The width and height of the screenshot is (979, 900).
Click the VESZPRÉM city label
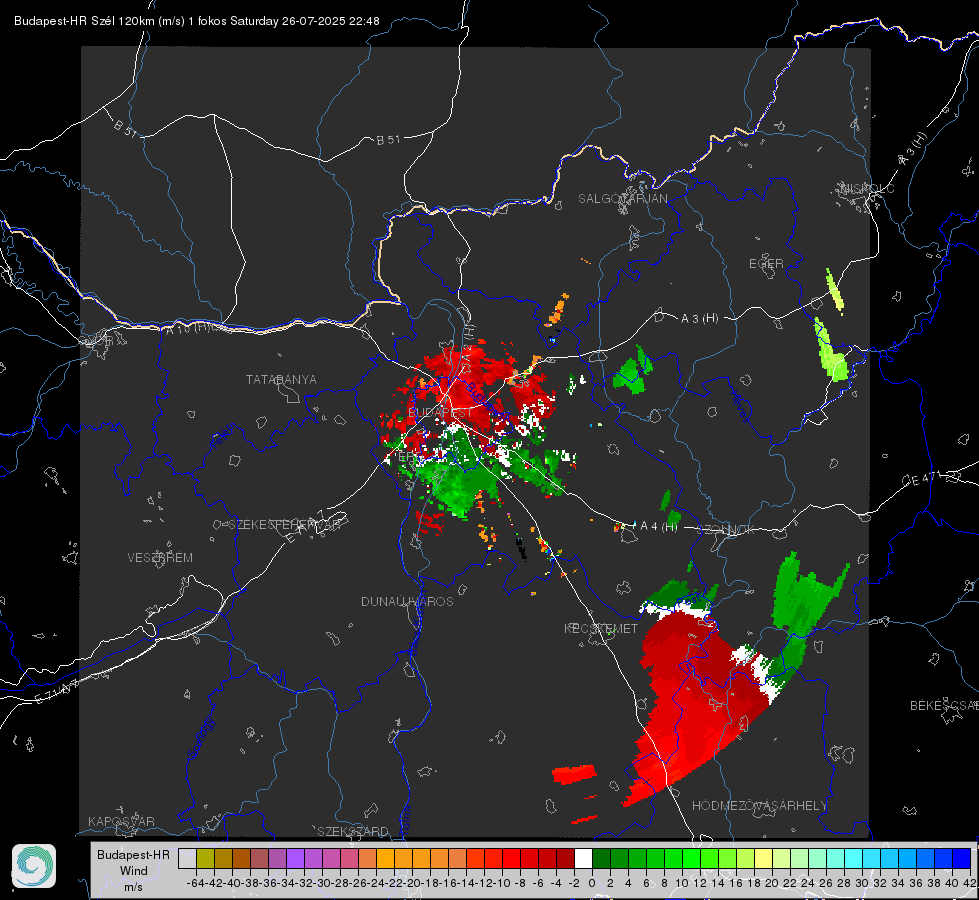coord(160,557)
